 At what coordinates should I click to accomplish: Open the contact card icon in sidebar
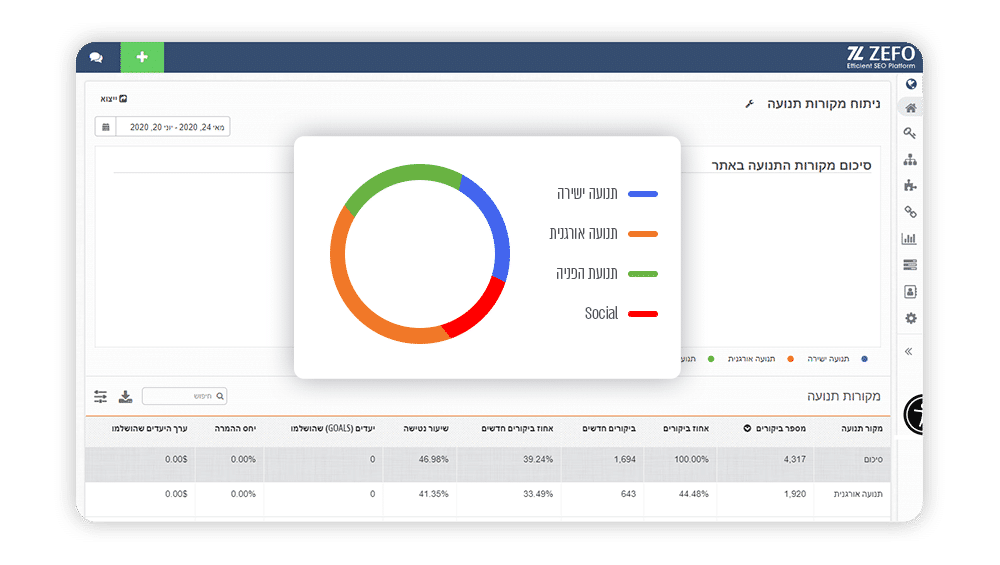(x=910, y=292)
